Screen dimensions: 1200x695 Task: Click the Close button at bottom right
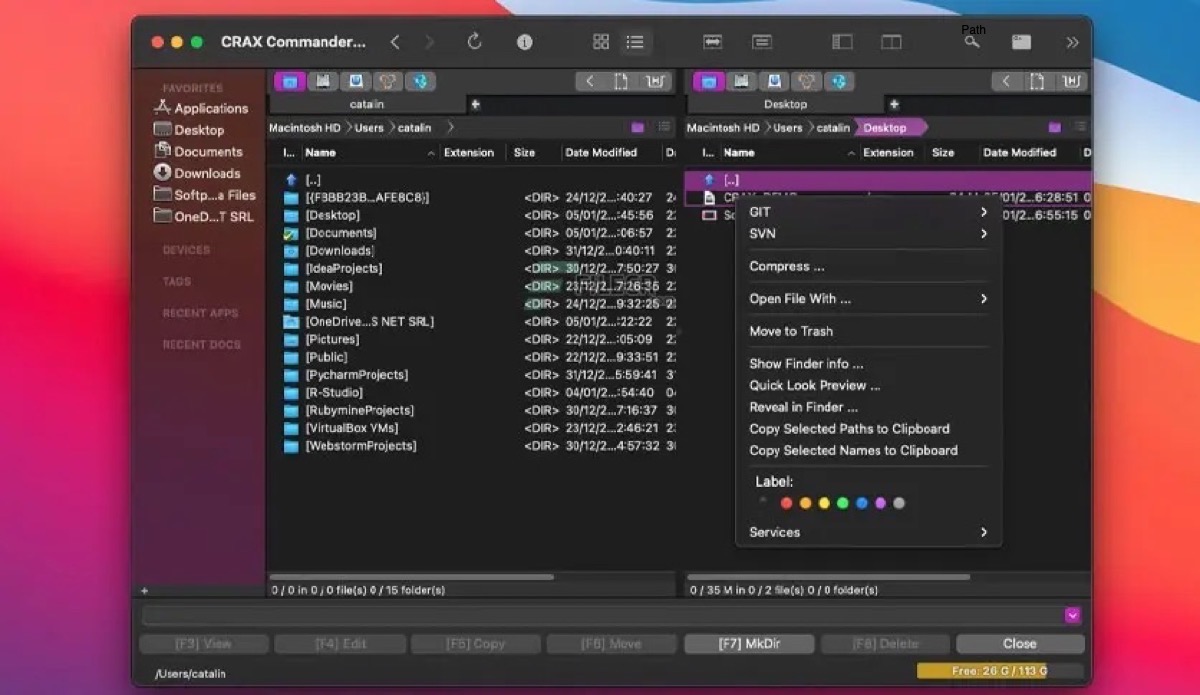(x=1020, y=644)
